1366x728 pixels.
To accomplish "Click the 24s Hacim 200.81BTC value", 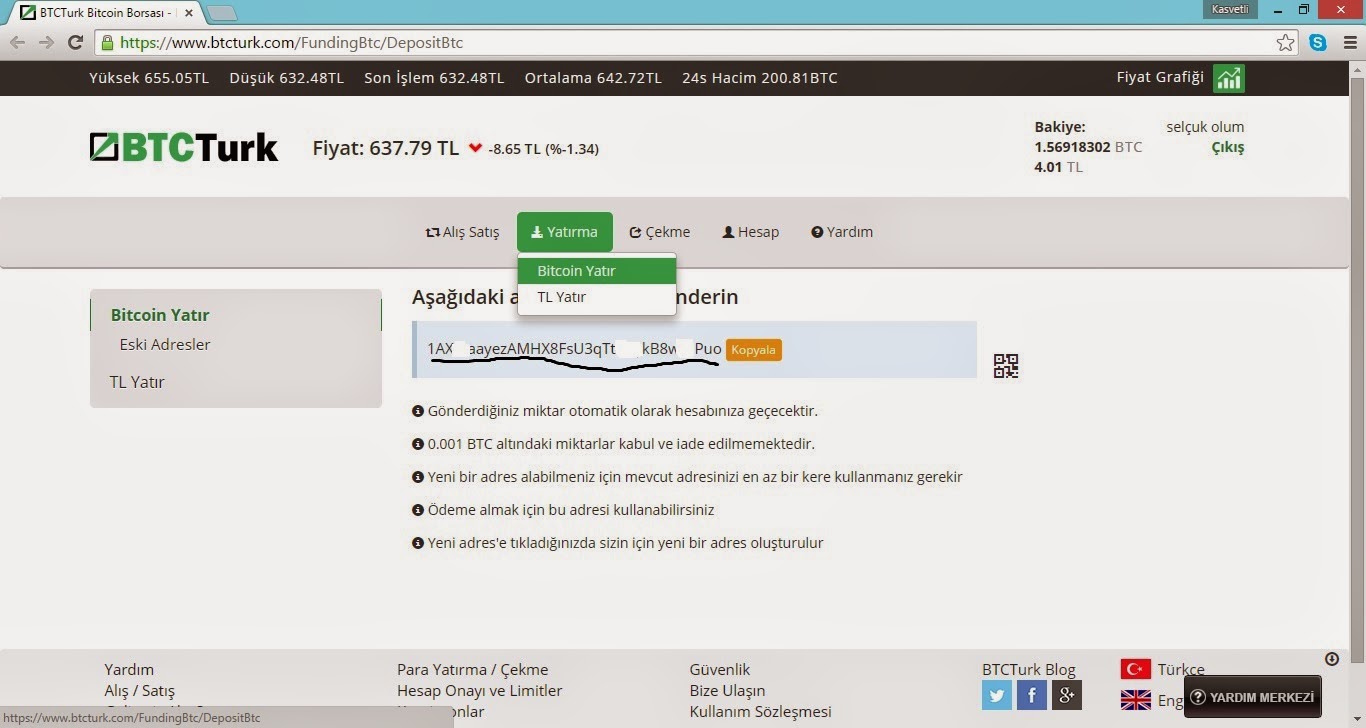I will point(760,78).
